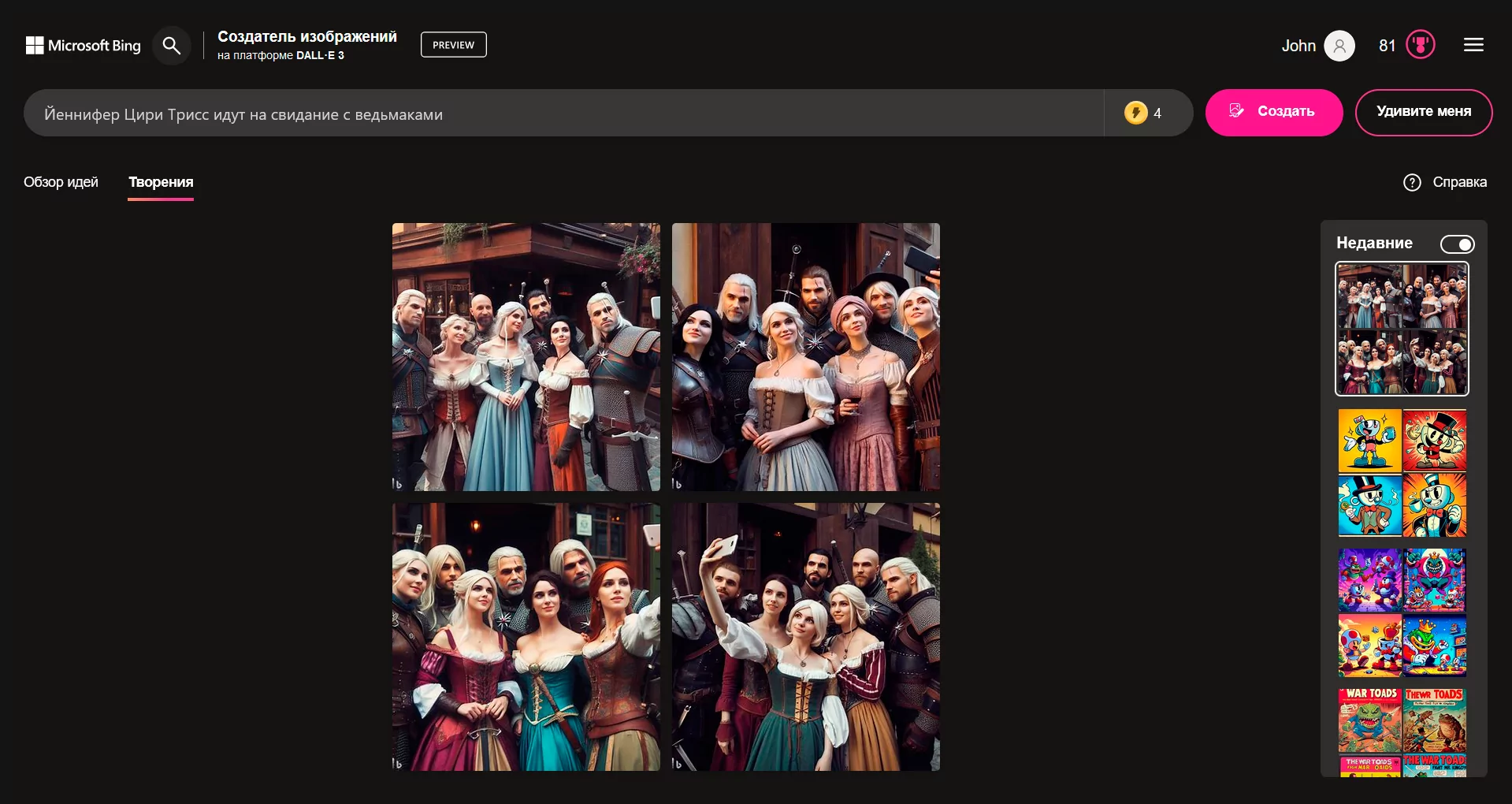Open the hamburger menu
Viewport: 1512px width, 804px height.
1473,45
